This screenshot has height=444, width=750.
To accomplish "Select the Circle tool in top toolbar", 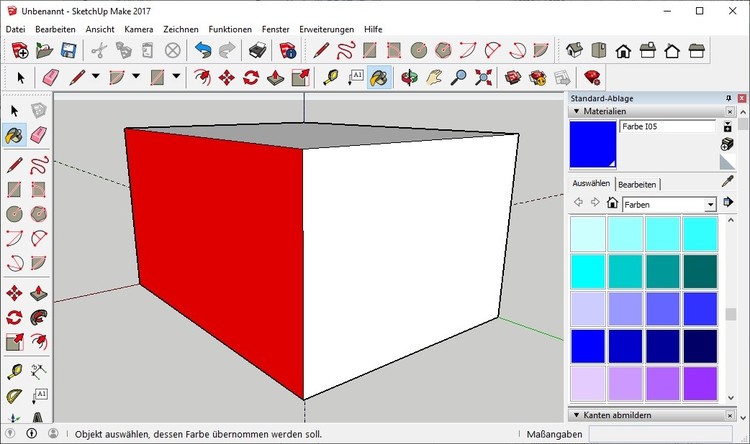I will 419,50.
